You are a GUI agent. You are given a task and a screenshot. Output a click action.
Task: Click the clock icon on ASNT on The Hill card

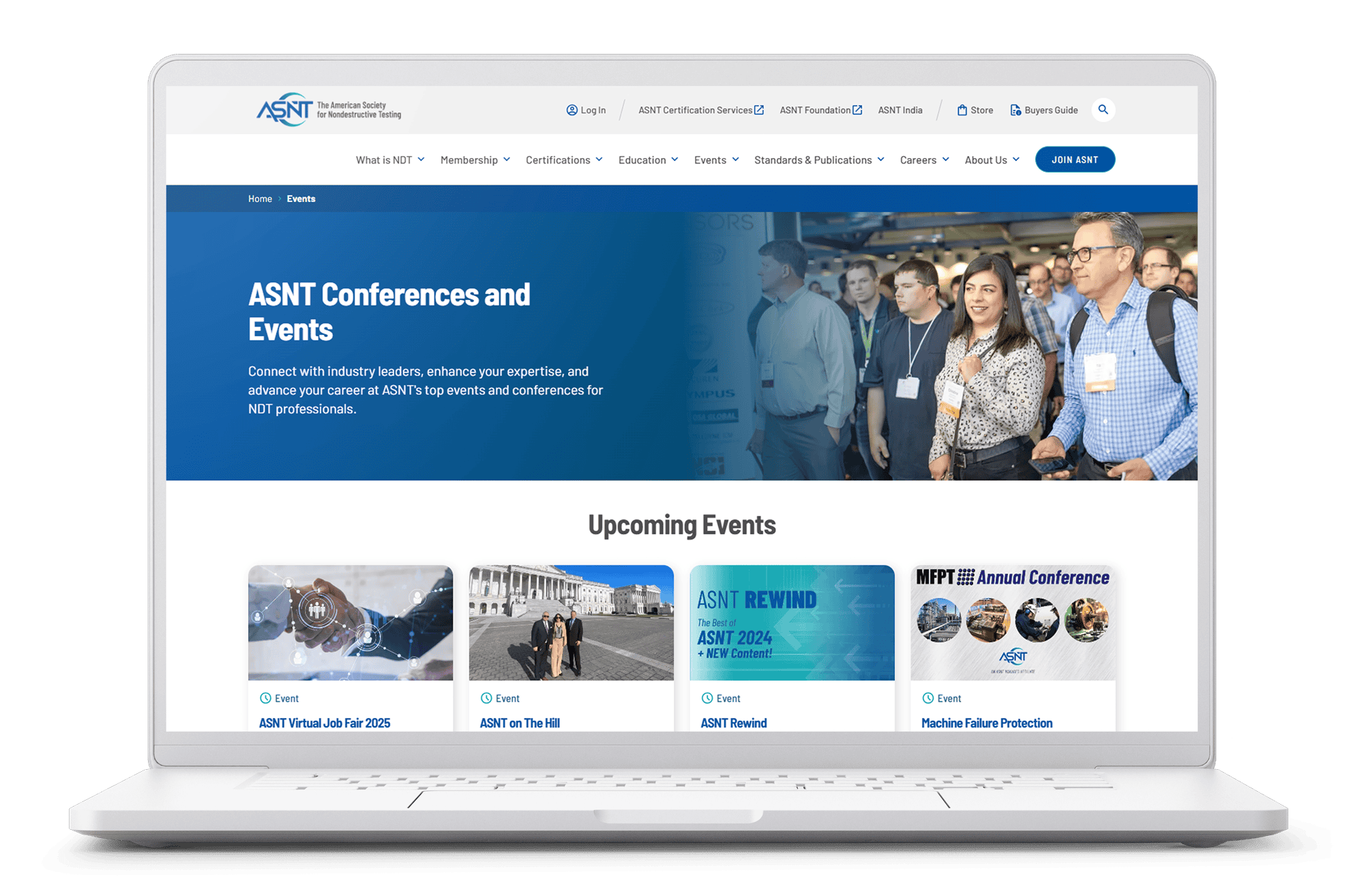486,698
